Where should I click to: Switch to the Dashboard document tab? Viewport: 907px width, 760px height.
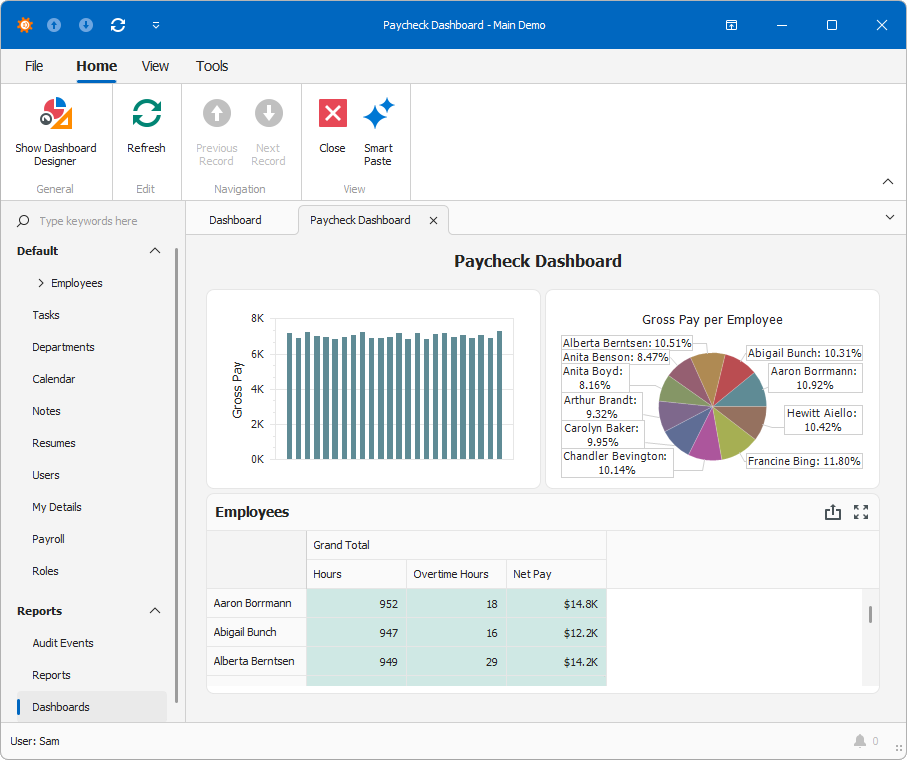coord(235,220)
